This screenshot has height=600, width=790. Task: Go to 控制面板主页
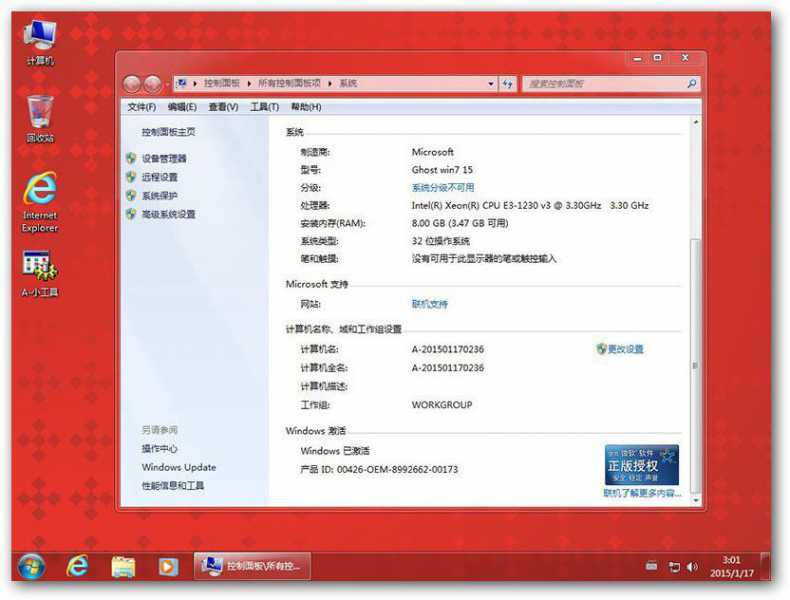coord(168,132)
